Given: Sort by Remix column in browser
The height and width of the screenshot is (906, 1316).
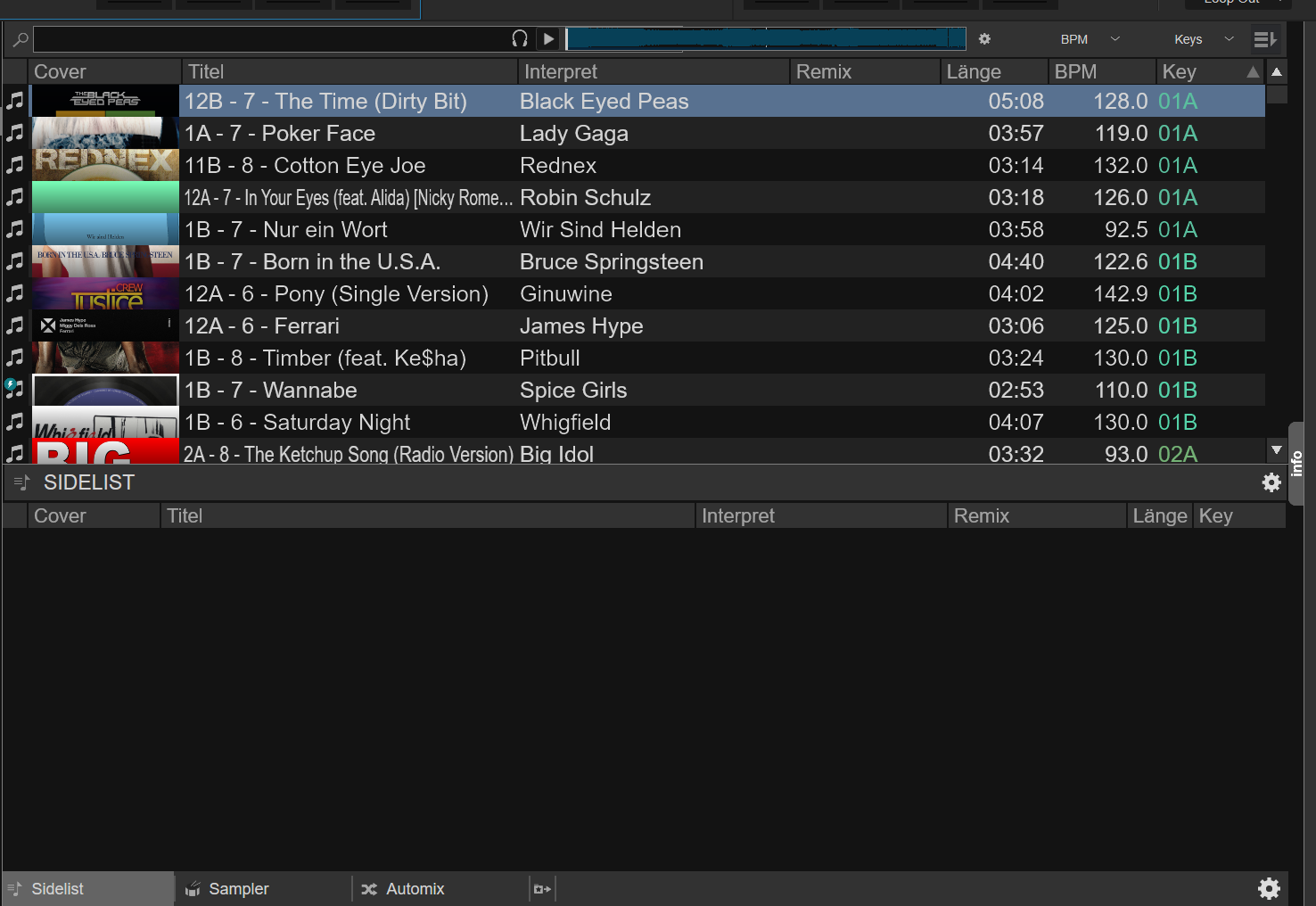Looking at the screenshot, I should (865, 71).
